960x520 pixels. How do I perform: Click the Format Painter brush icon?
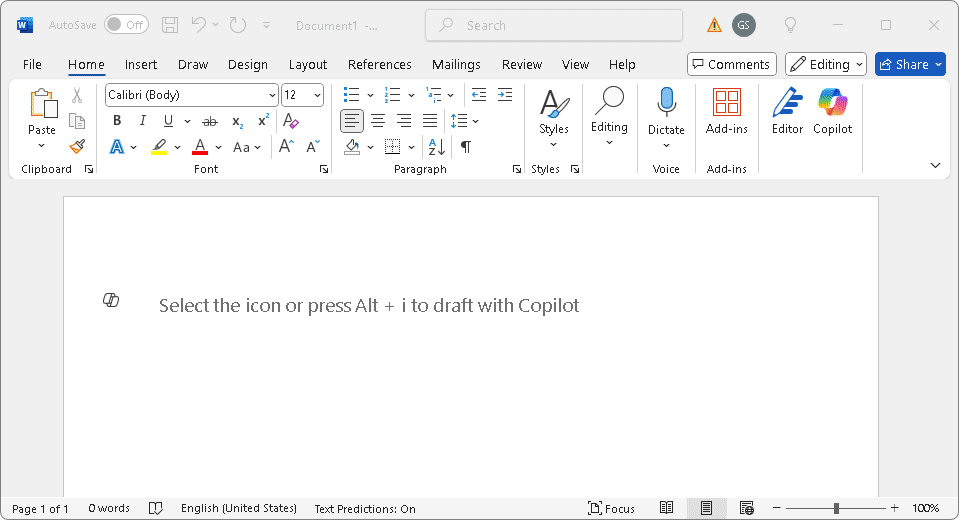(77, 147)
